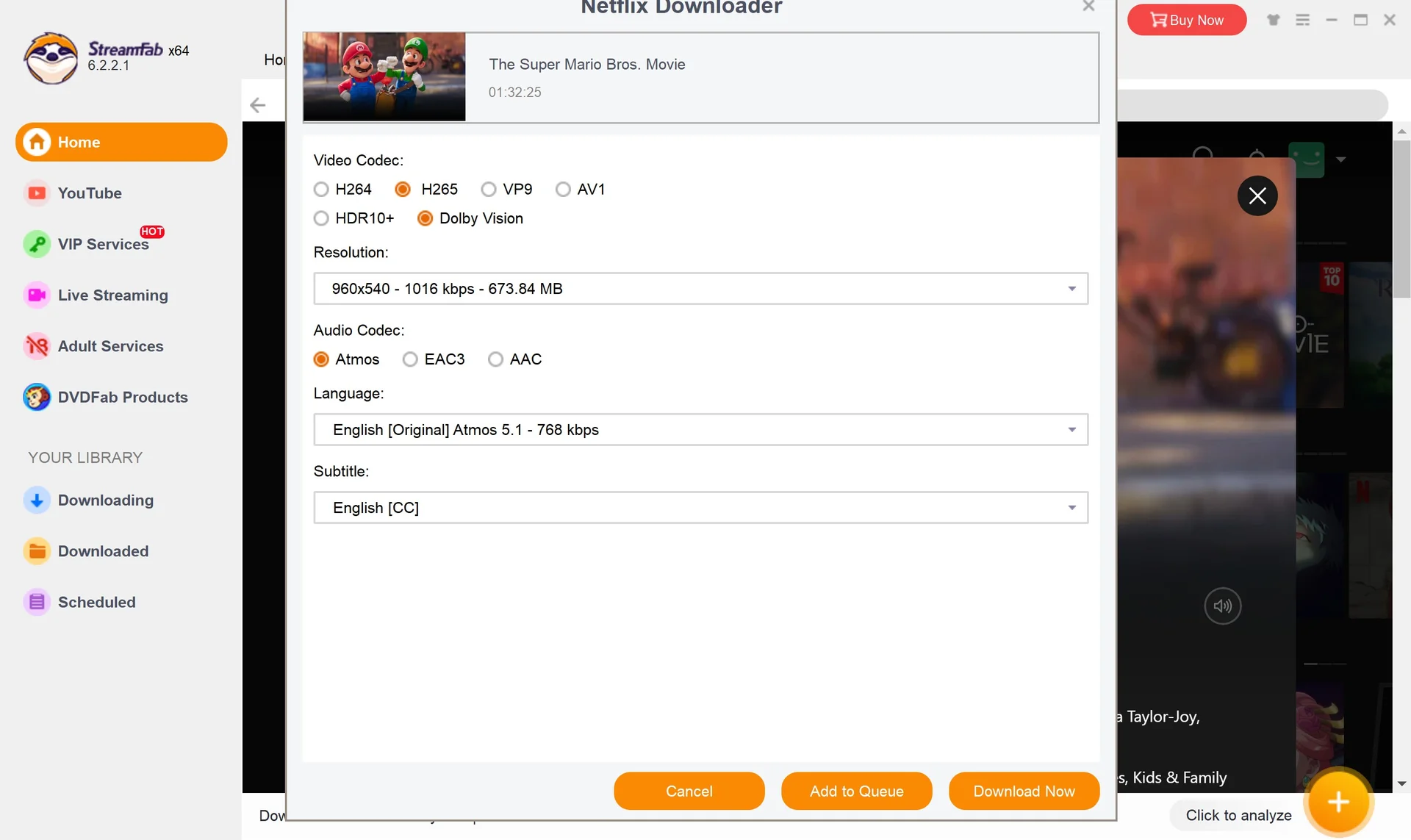The width and height of the screenshot is (1411, 840).
Task: Click the vertical scrollbar thumb
Action: coord(1401,219)
